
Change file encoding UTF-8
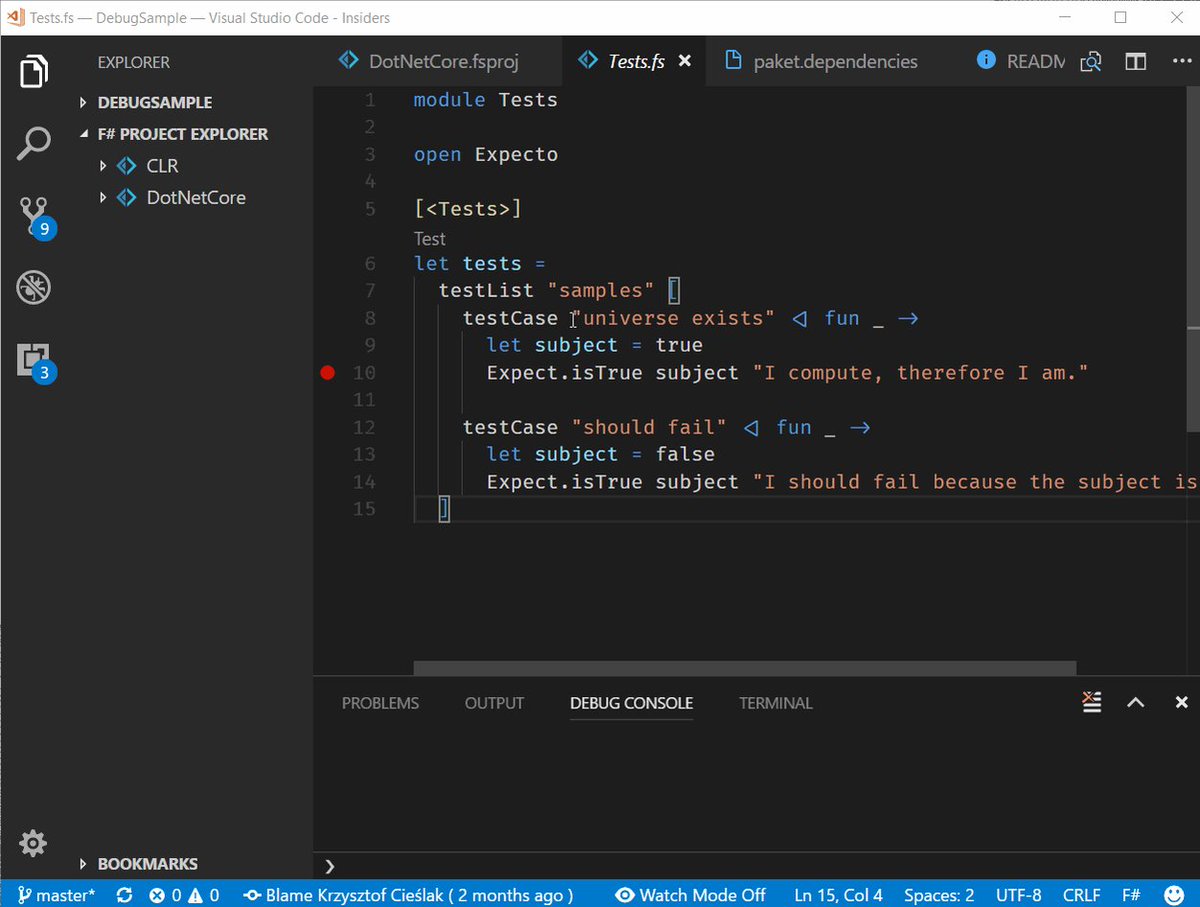click(1018, 895)
